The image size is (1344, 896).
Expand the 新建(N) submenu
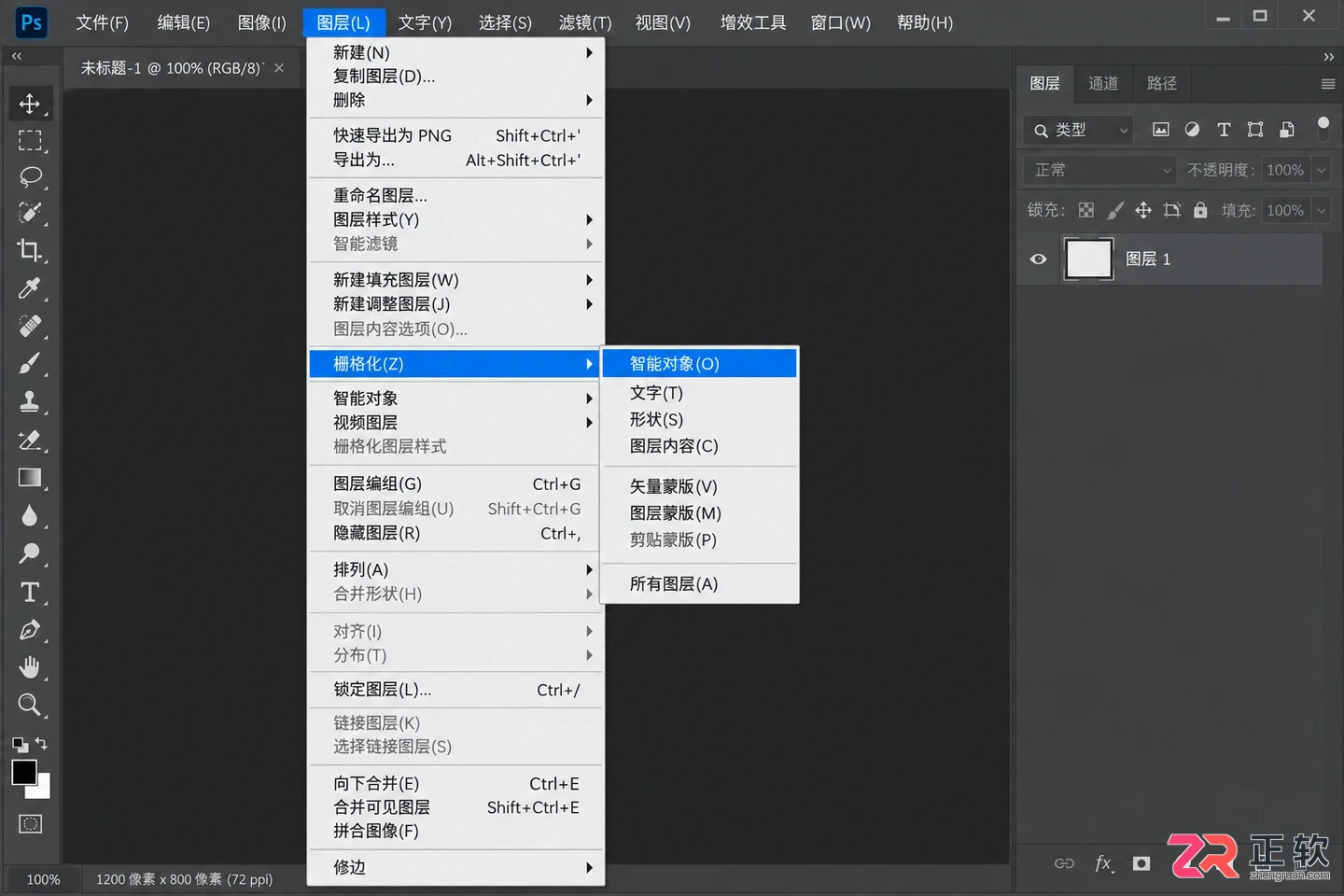click(456, 53)
